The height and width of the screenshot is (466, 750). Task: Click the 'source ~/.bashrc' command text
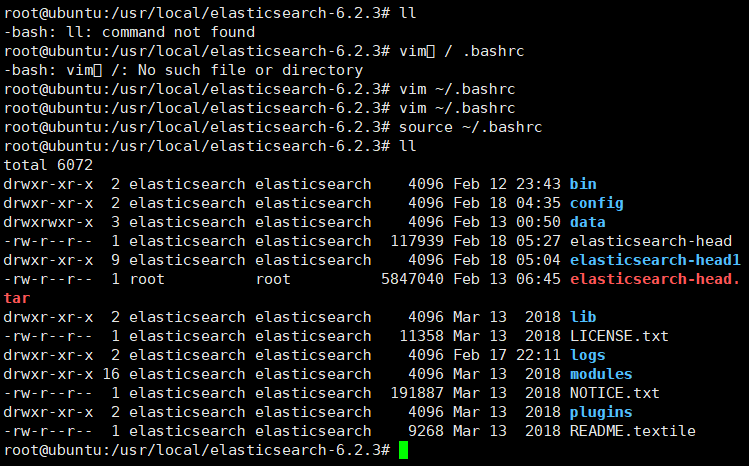[471, 127]
